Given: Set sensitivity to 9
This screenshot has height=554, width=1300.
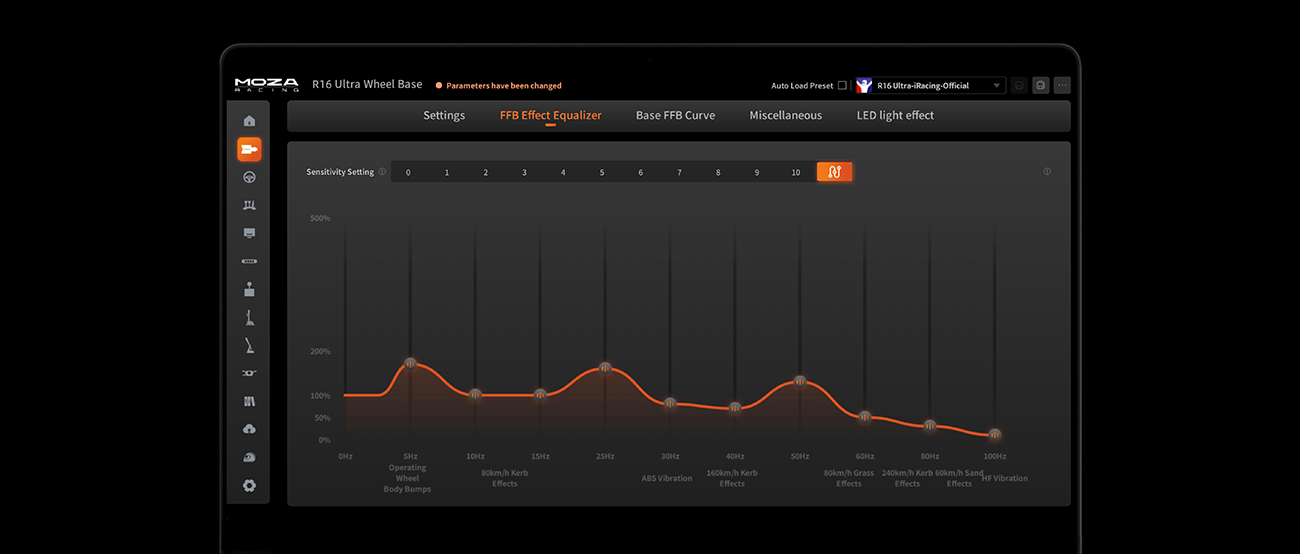Looking at the screenshot, I should point(757,172).
